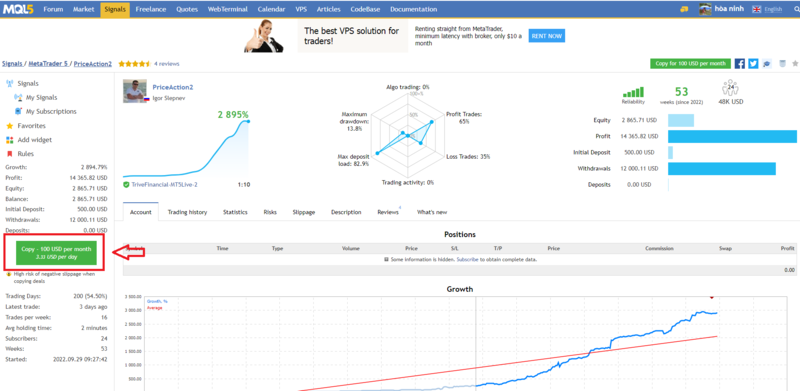Viewport: 800px width, 391px height.
Task: Click the star rating next to 4 reviews
Action: [134, 64]
